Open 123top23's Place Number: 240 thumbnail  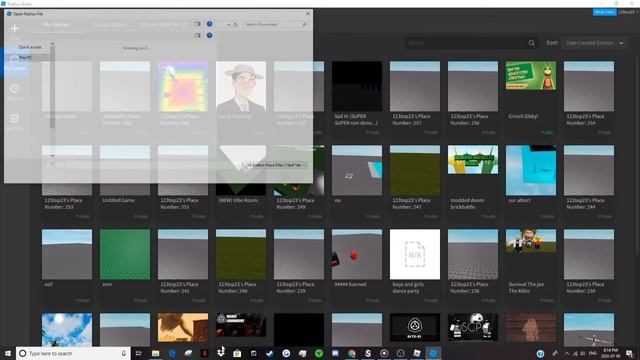coord(241,254)
